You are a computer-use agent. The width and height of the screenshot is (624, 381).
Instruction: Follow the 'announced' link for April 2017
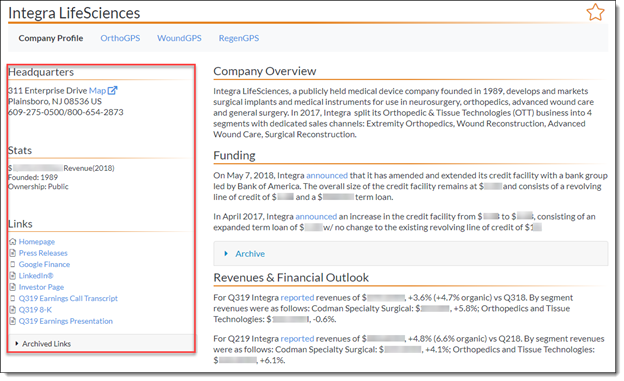pyautogui.click(x=316, y=217)
